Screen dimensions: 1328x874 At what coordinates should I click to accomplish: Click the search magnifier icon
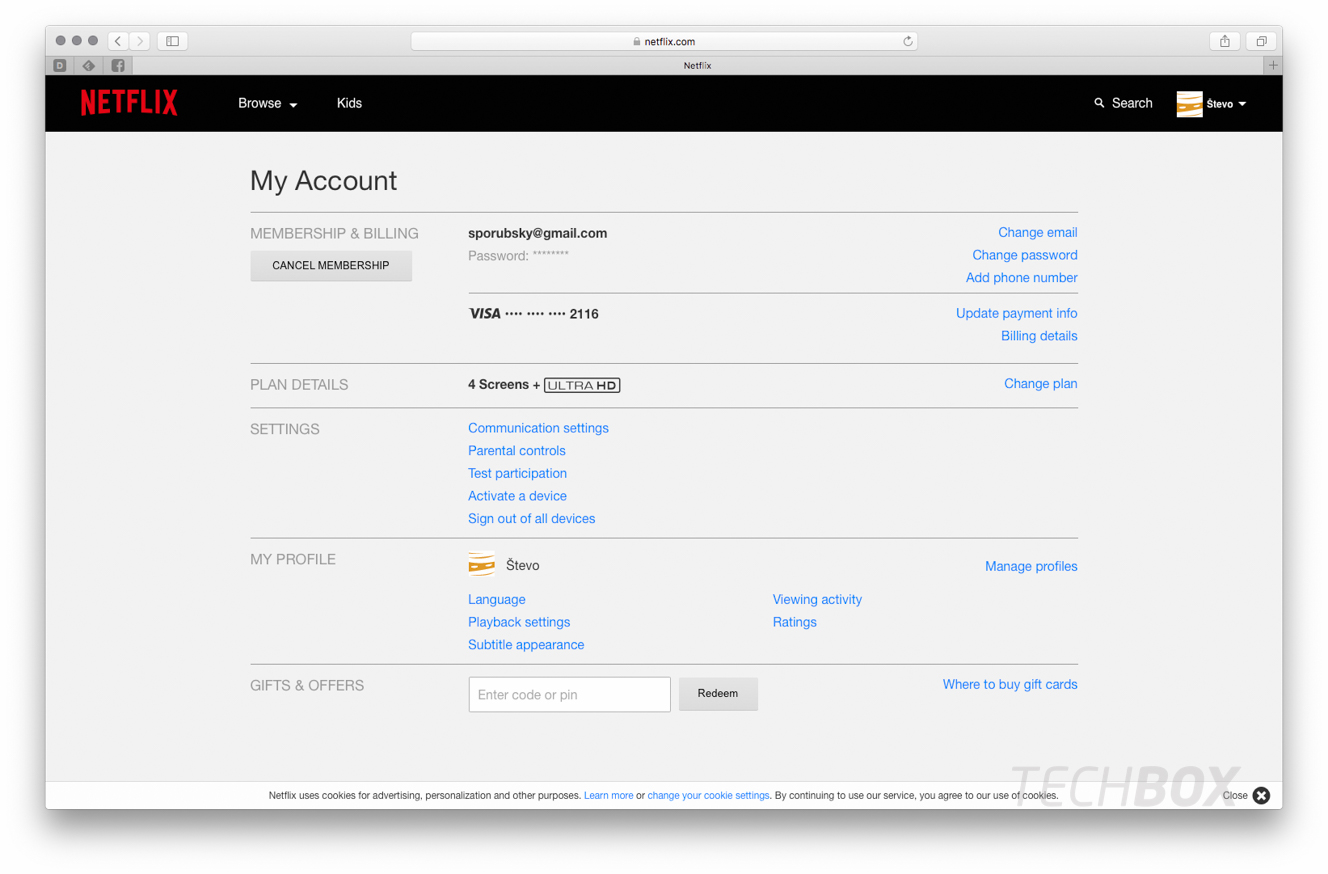pyautogui.click(x=1100, y=103)
